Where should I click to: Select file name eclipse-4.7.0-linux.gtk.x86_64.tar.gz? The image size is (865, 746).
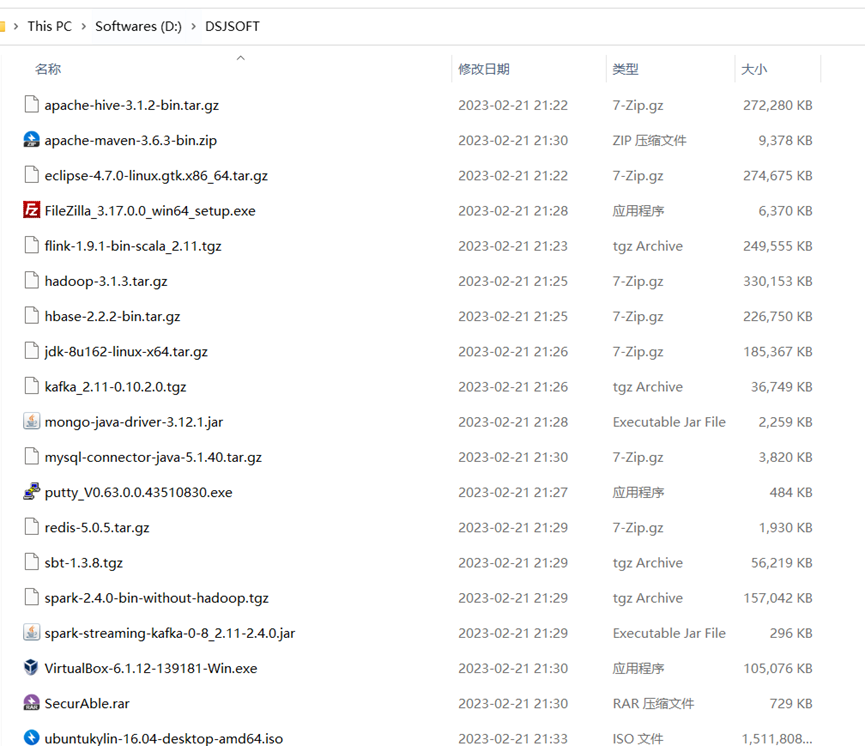(x=156, y=175)
